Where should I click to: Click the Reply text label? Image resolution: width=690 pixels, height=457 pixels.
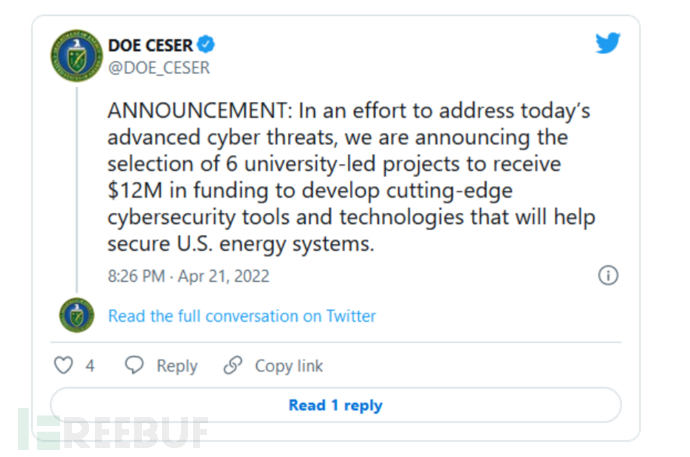[x=176, y=366]
